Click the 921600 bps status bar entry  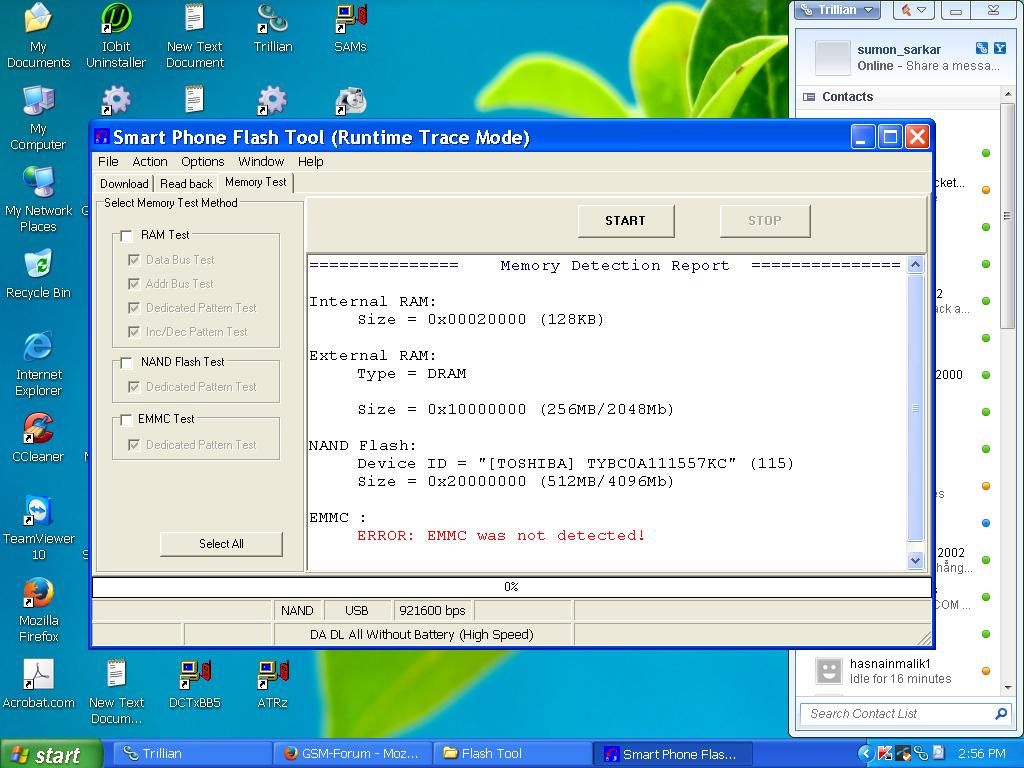point(432,611)
